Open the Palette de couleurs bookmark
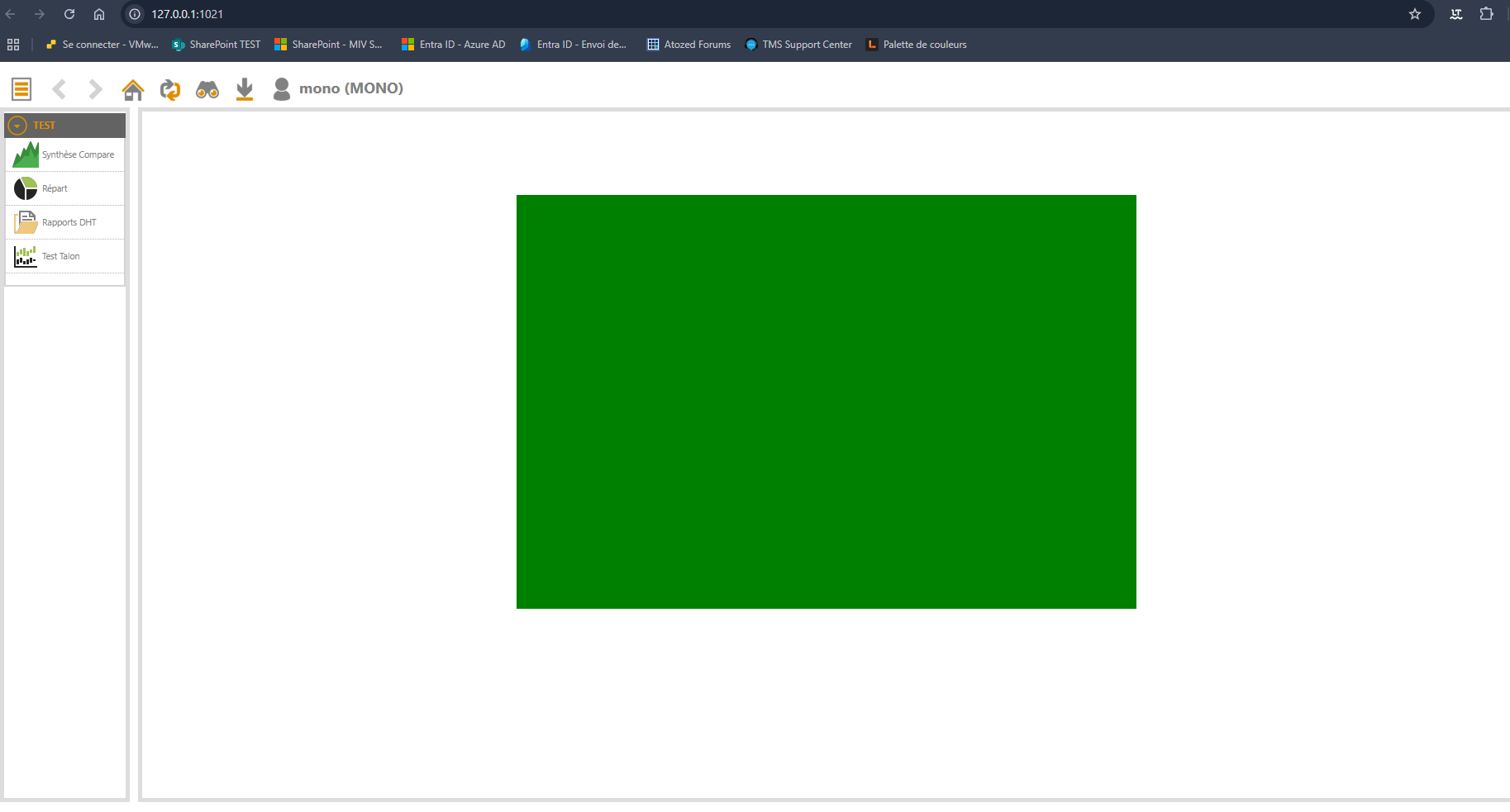Image resolution: width=1510 pixels, height=812 pixels. [x=917, y=45]
